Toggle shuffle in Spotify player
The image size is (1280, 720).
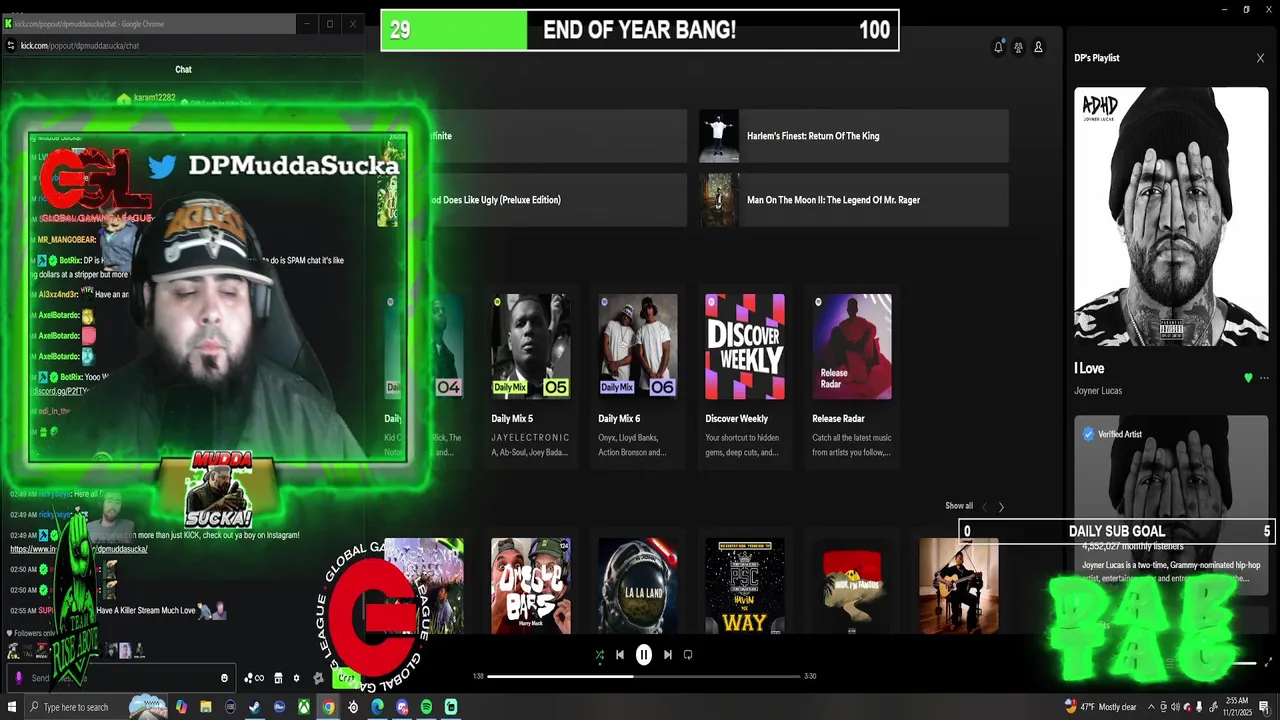point(599,655)
